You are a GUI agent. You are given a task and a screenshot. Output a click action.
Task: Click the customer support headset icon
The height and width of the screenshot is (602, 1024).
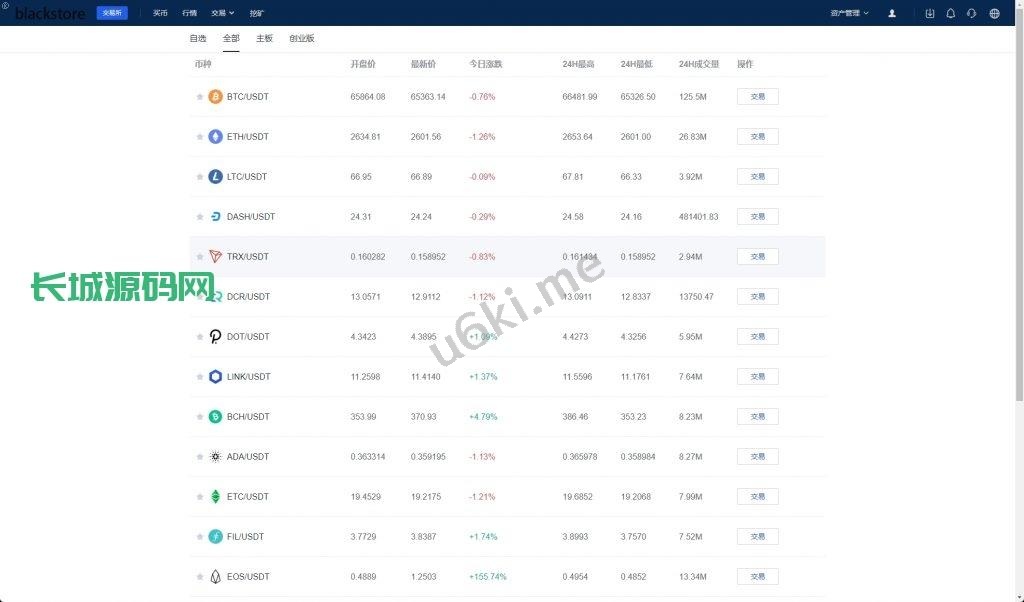click(971, 13)
